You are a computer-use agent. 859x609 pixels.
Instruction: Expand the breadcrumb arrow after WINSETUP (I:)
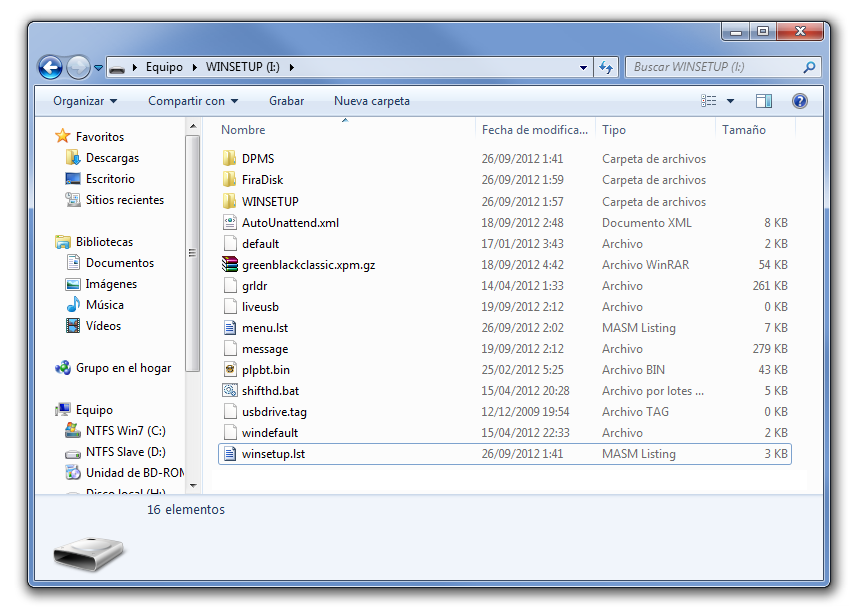[291, 67]
